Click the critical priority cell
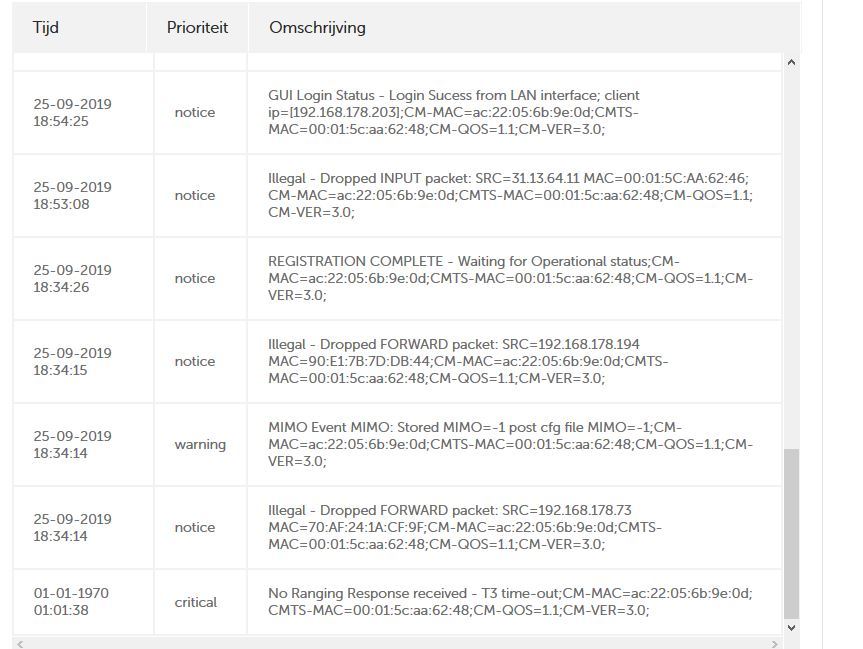This screenshot has width=863, height=649. [x=195, y=602]
